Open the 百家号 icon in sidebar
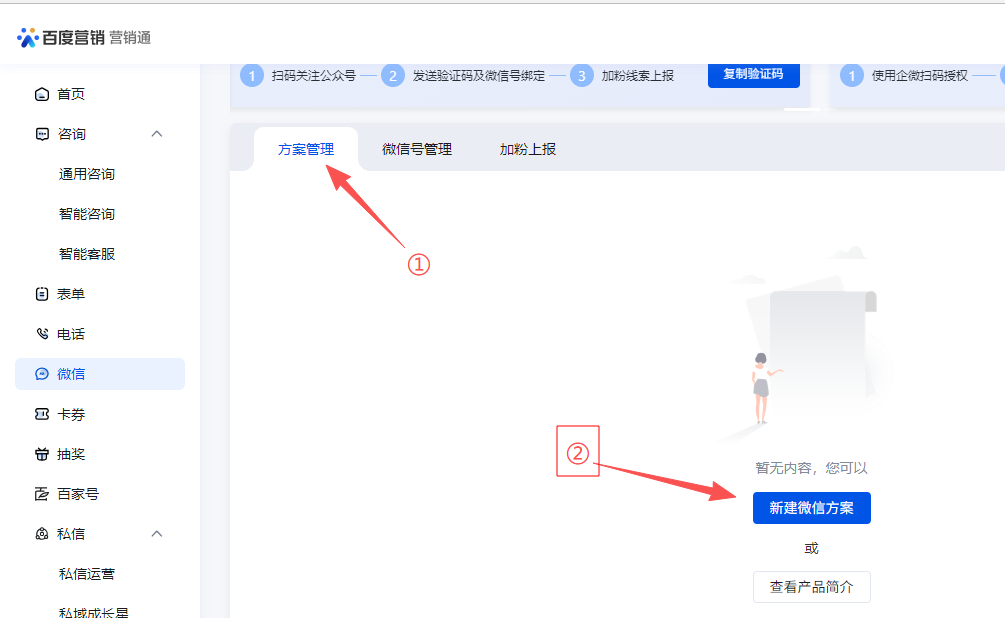 point(42,494)
